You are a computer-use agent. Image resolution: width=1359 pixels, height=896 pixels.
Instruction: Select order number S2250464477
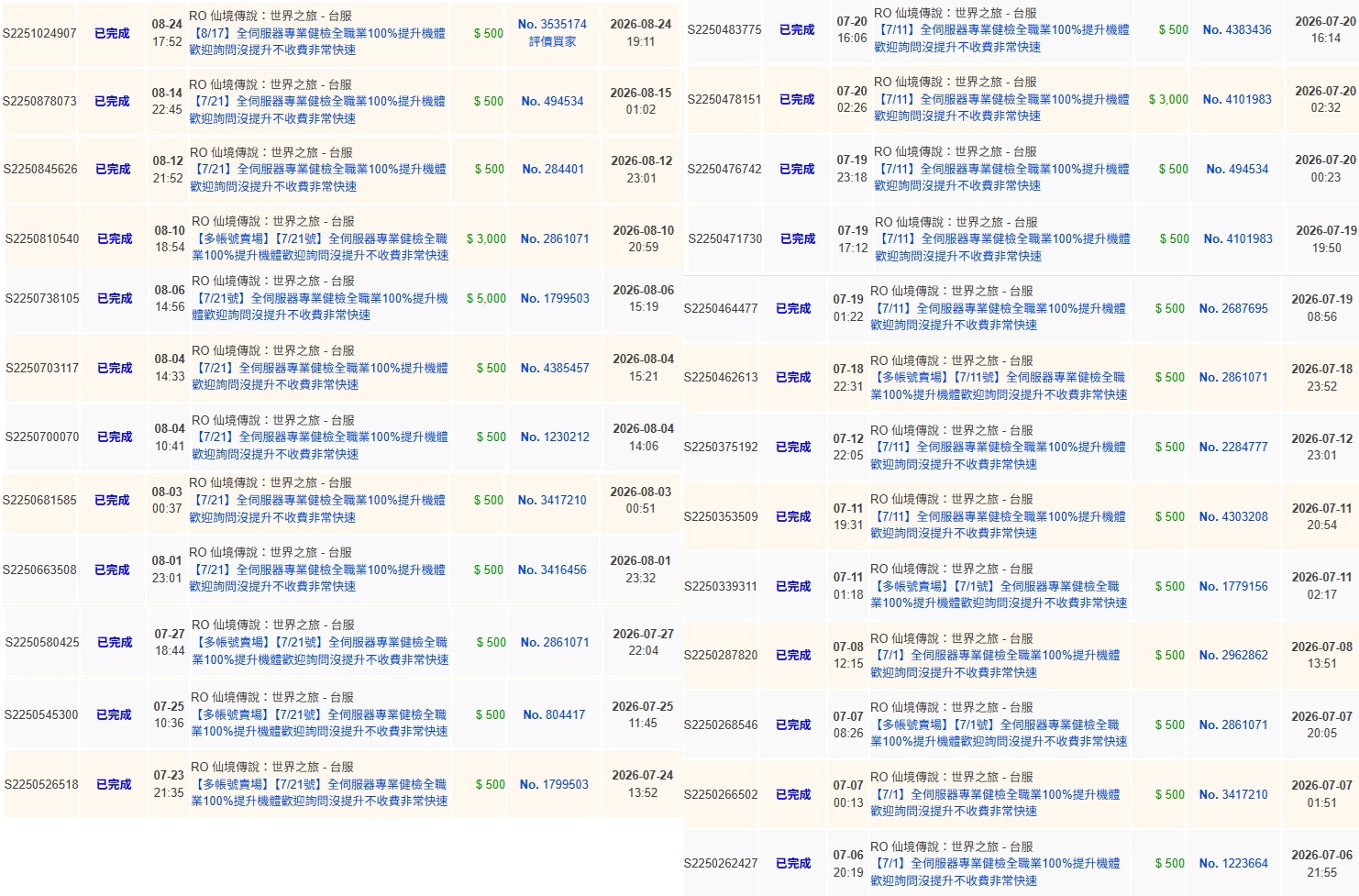[721, 309]
